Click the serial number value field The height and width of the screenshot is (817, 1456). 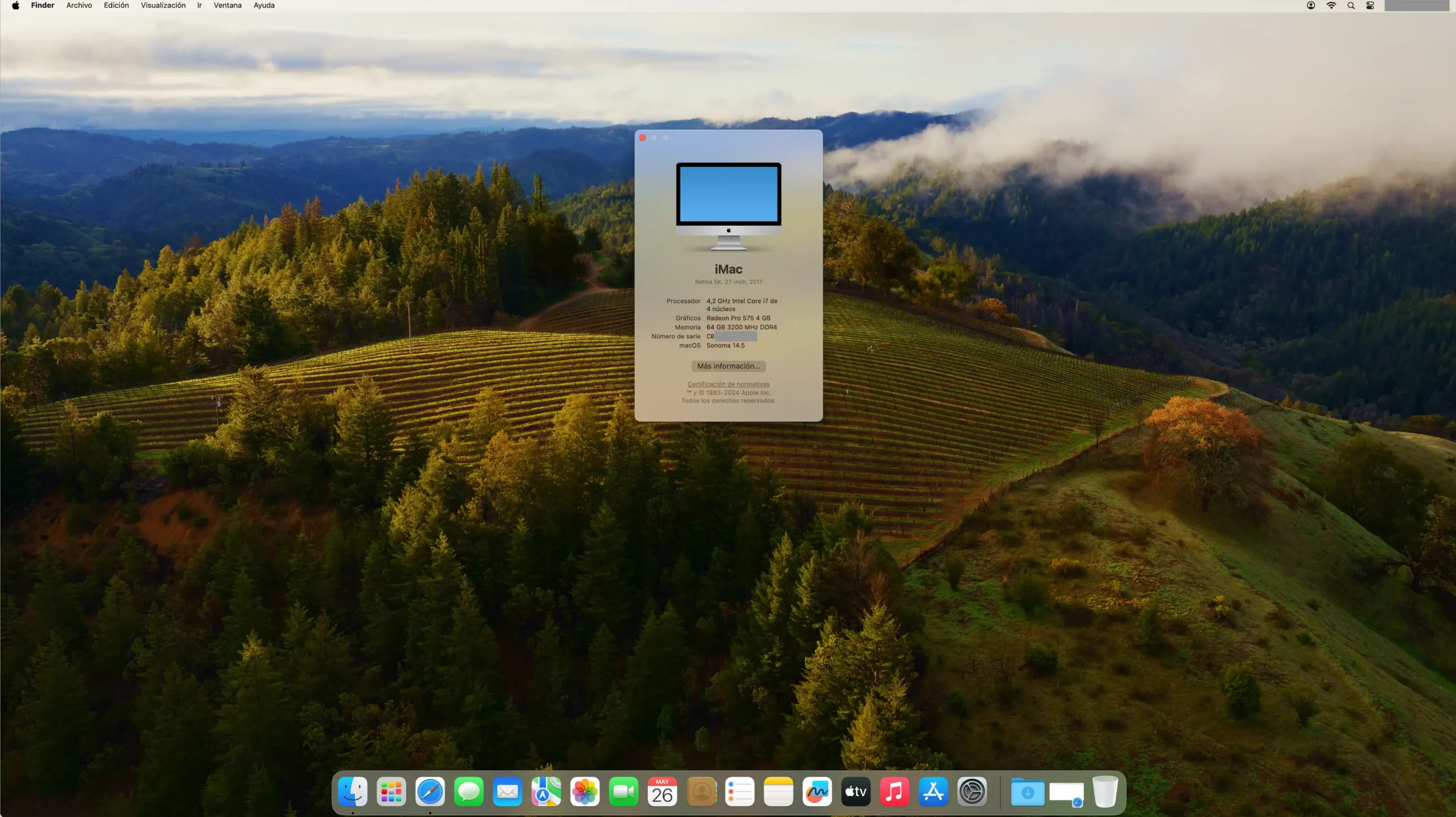(731, 337)
